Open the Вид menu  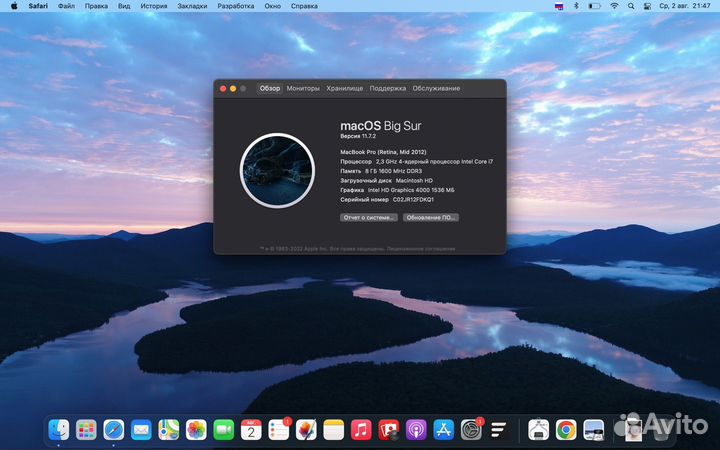tap(124, 6)
